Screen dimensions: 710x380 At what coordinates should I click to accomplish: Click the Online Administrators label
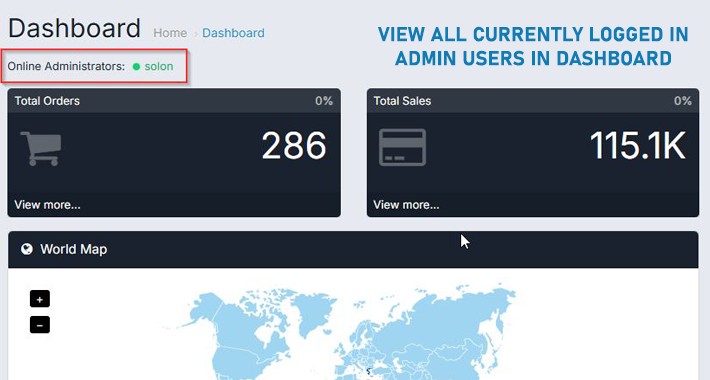point(66,67)
